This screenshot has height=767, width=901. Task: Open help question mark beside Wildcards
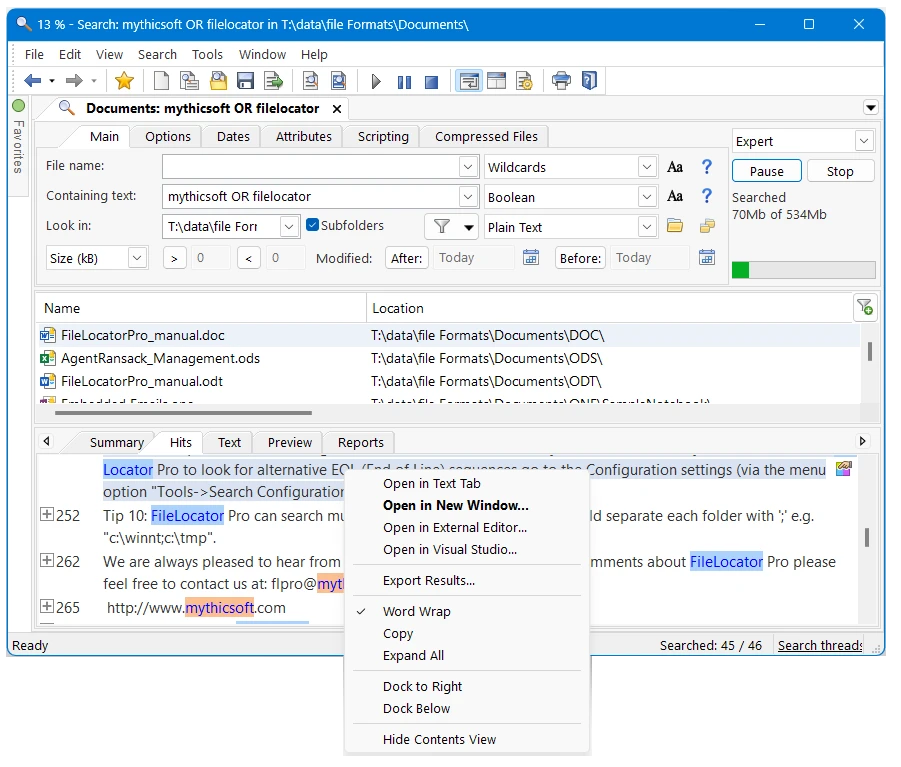point(707,167)
